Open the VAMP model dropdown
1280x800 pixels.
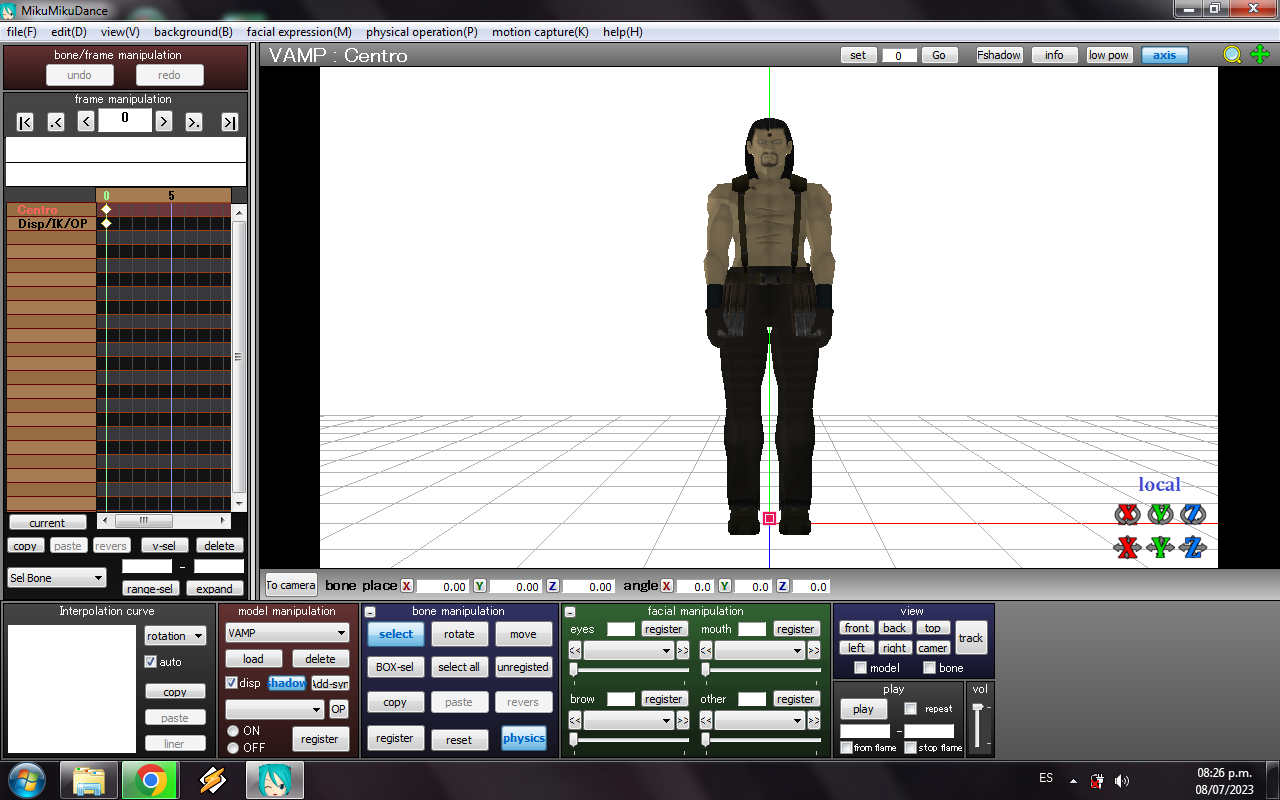[x=287, y=633]
